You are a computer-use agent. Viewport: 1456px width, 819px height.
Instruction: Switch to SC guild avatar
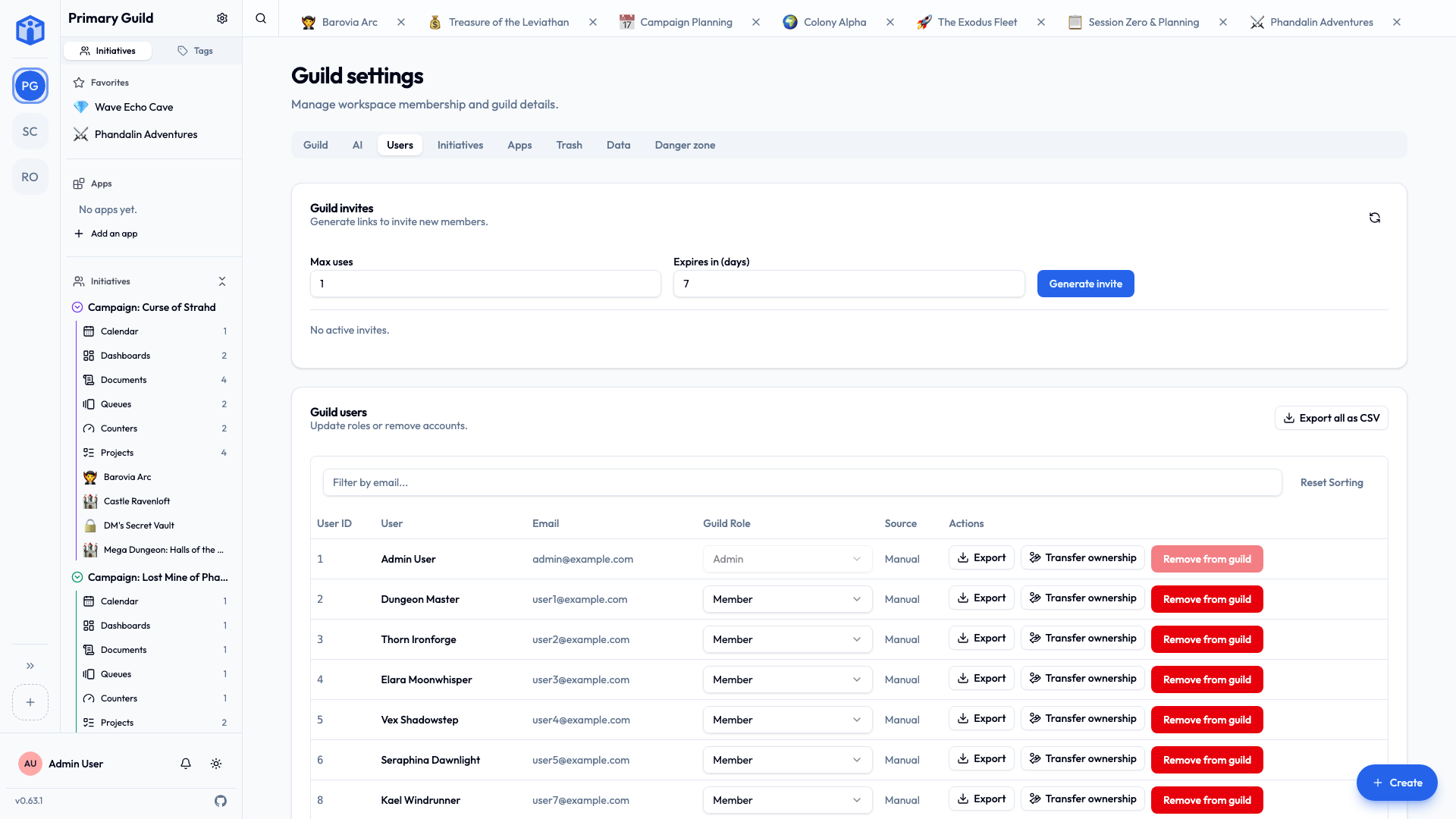pyautogui.click(x=30, y=131)
